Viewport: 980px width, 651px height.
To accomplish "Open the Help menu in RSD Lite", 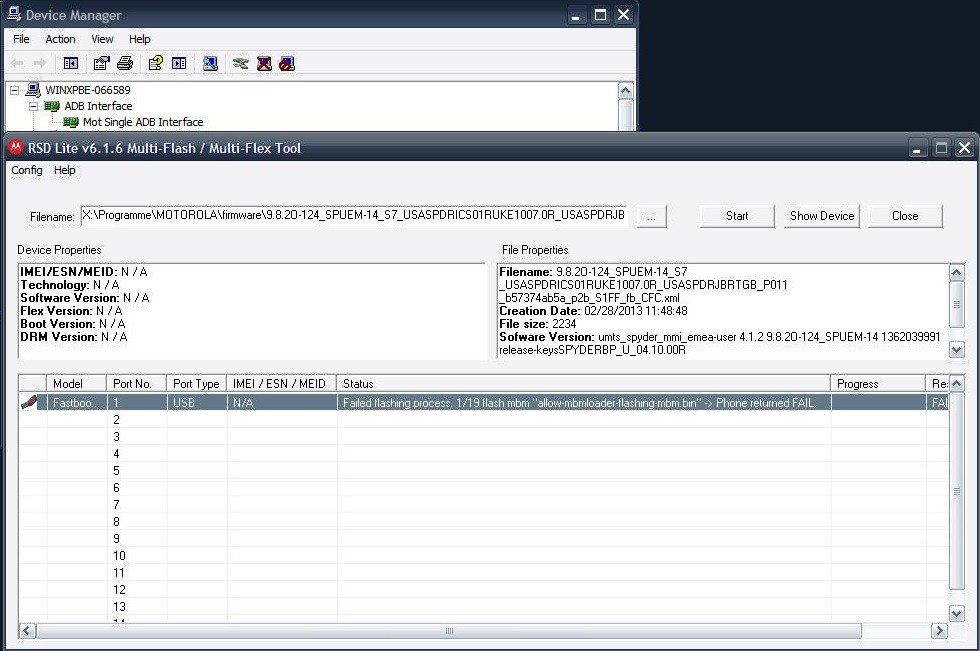I will coord(64,170).
